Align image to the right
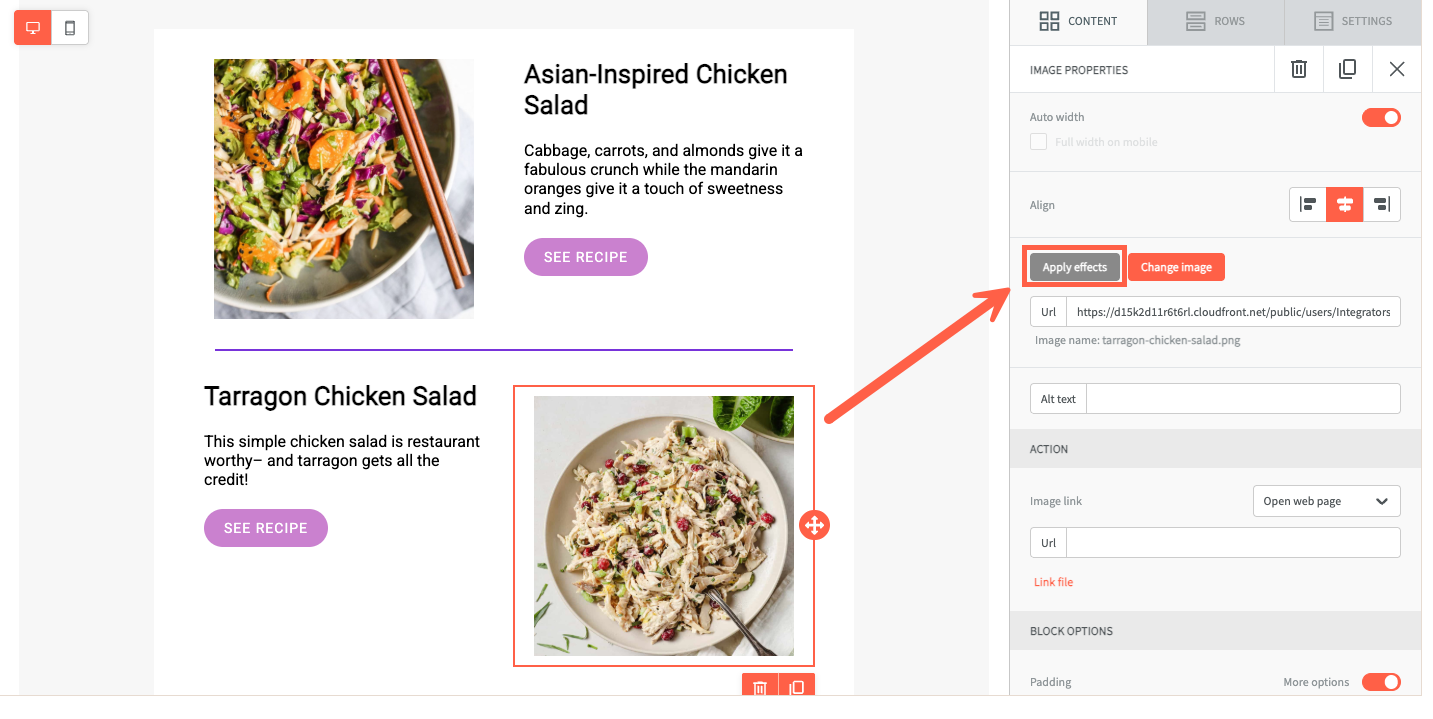 point(1382,205)
